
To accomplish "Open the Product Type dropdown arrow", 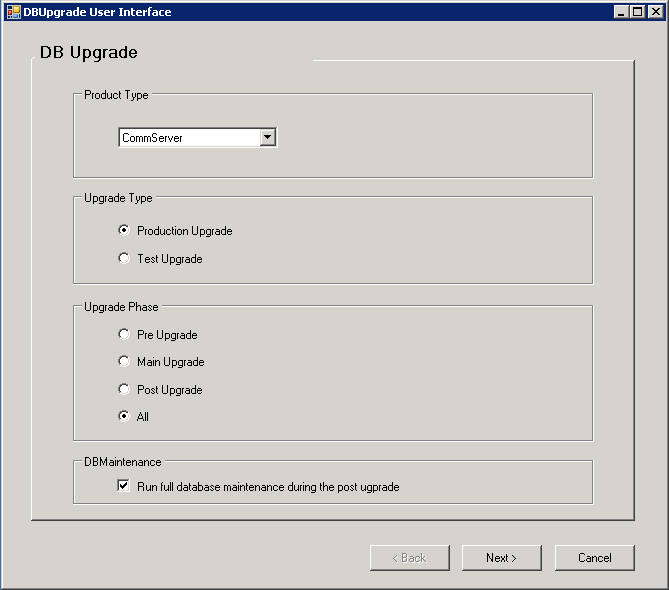I will point(267,138).
